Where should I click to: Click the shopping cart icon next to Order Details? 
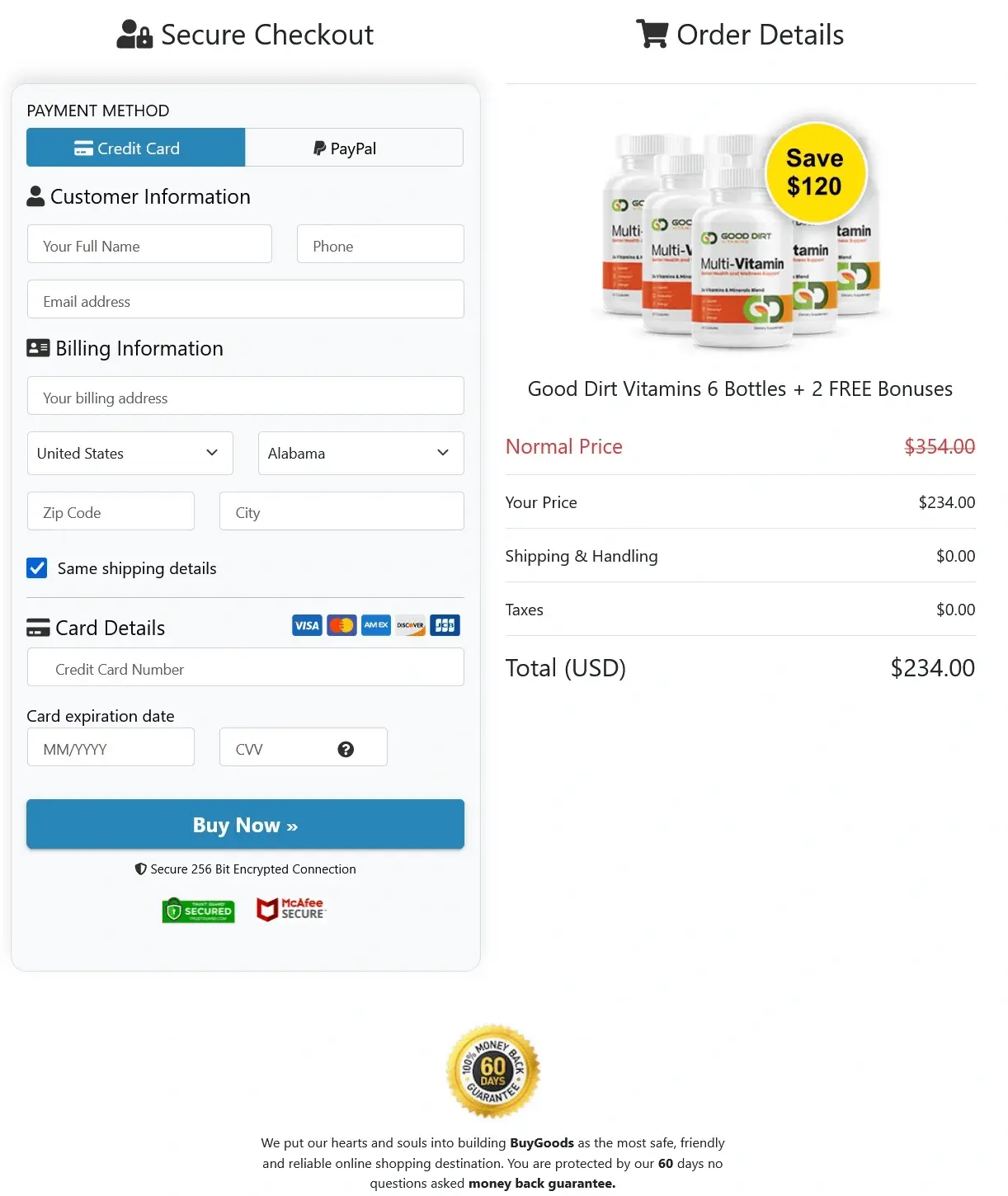(652, 34)
